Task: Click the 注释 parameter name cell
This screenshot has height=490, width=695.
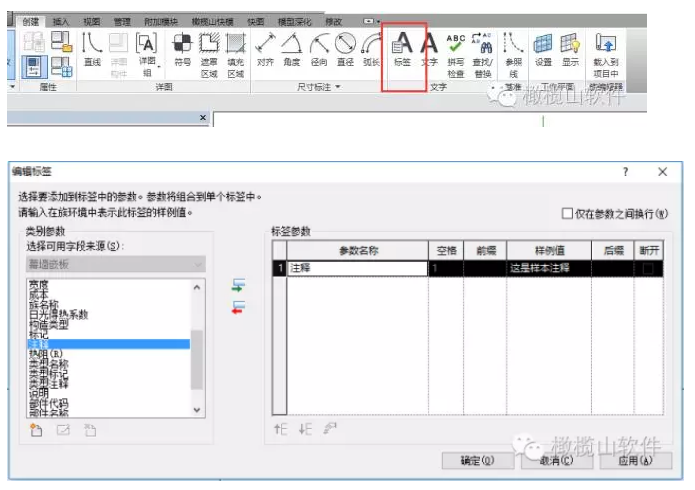Action: [358, 268]
